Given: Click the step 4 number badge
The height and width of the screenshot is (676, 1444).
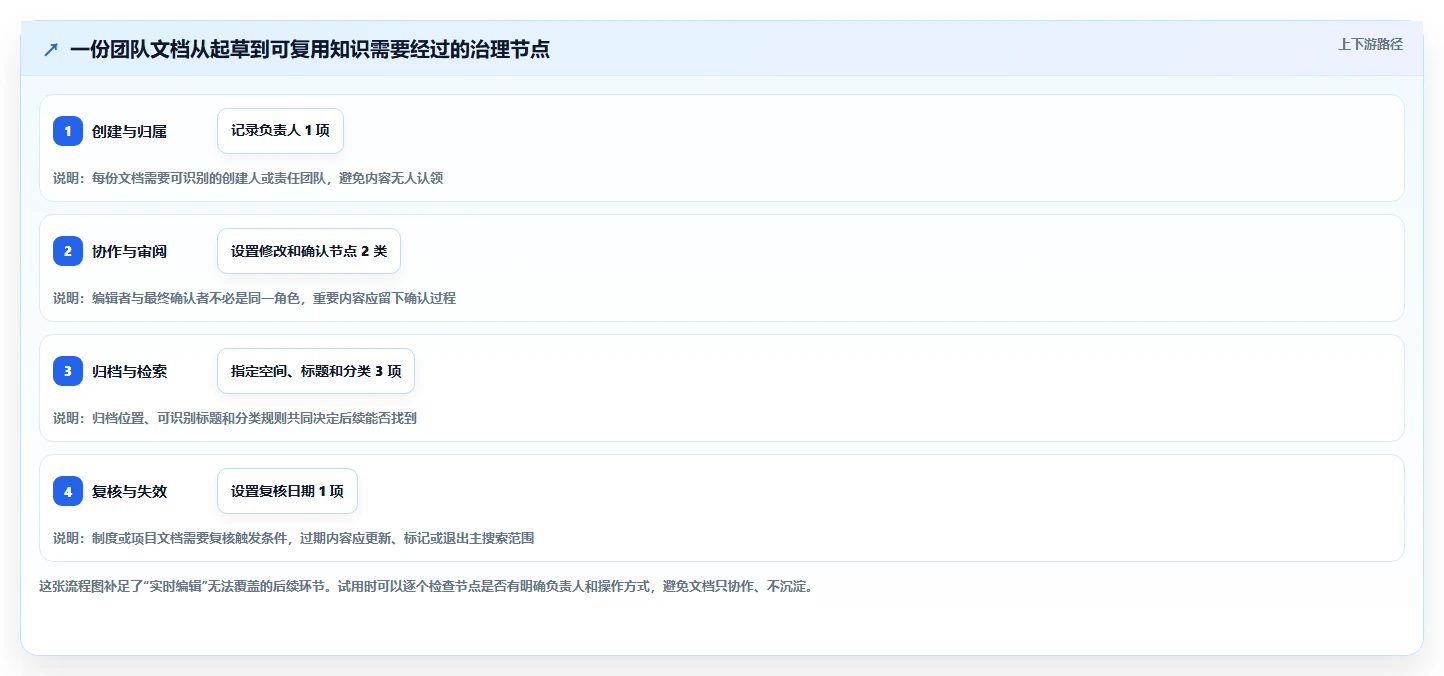Looking at the screenshot, I should (68, 491).
